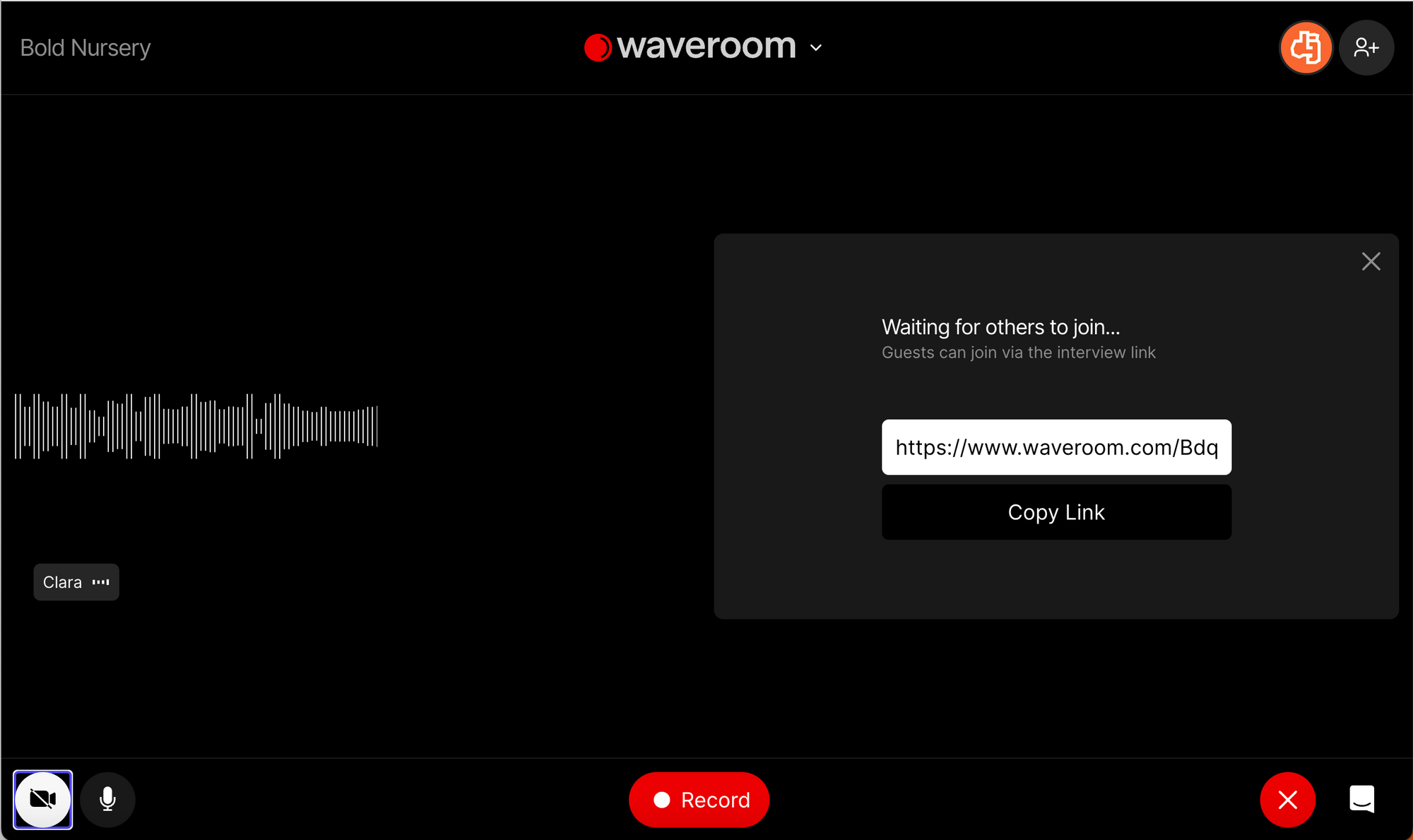The width and height of the screenshot is (1413, 840).
Task: Click the Bold Nursery session name
Action: point(86,47)
